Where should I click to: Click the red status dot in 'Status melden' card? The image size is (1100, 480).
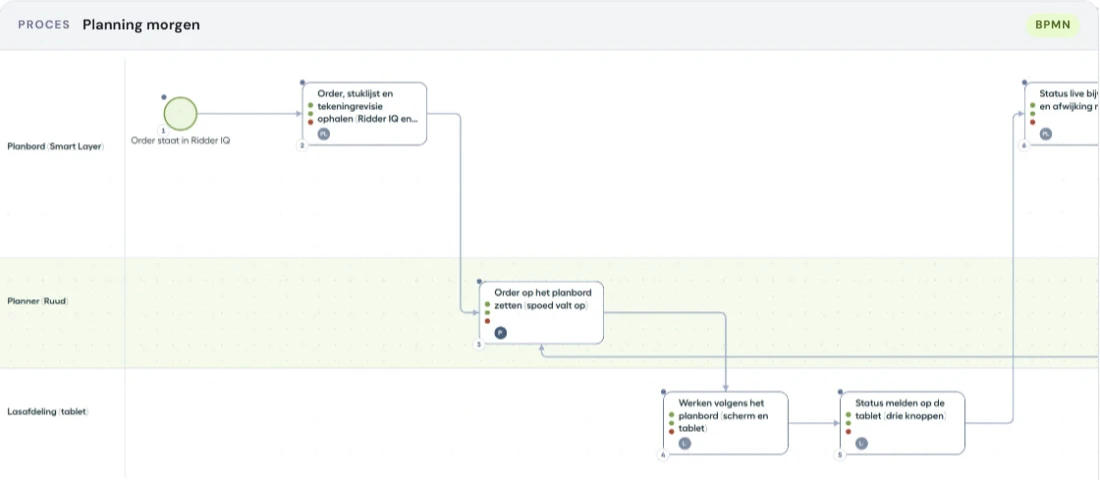[848, 431]
